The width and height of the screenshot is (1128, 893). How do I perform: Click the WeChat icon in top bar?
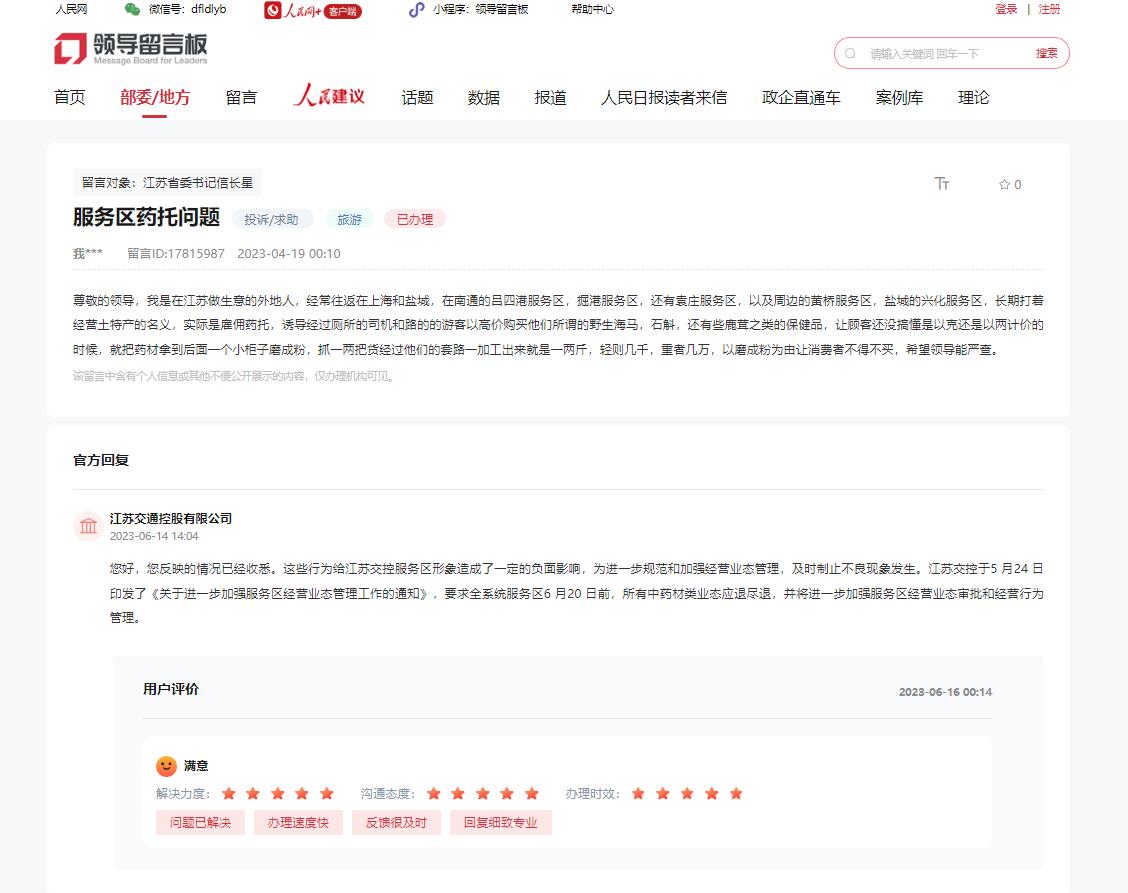tap(132, 9)
